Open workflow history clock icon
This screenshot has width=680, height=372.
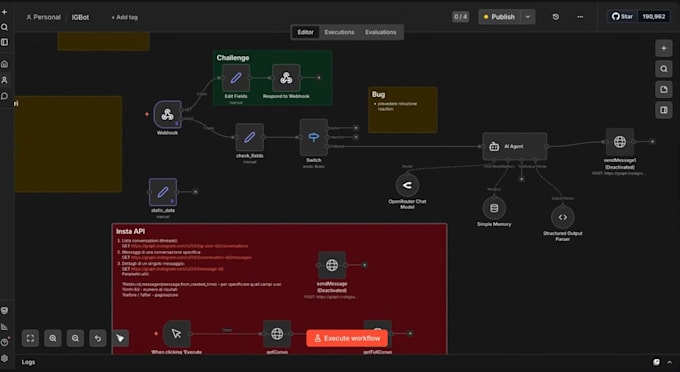556,17
